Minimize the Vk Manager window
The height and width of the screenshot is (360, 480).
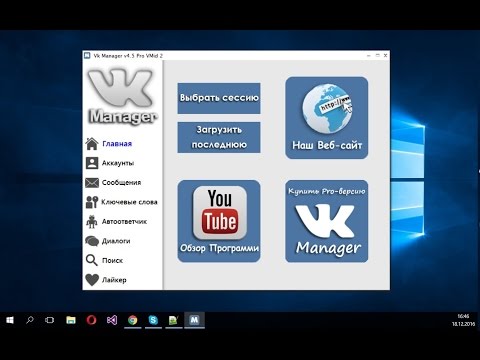tap(369, 55)
